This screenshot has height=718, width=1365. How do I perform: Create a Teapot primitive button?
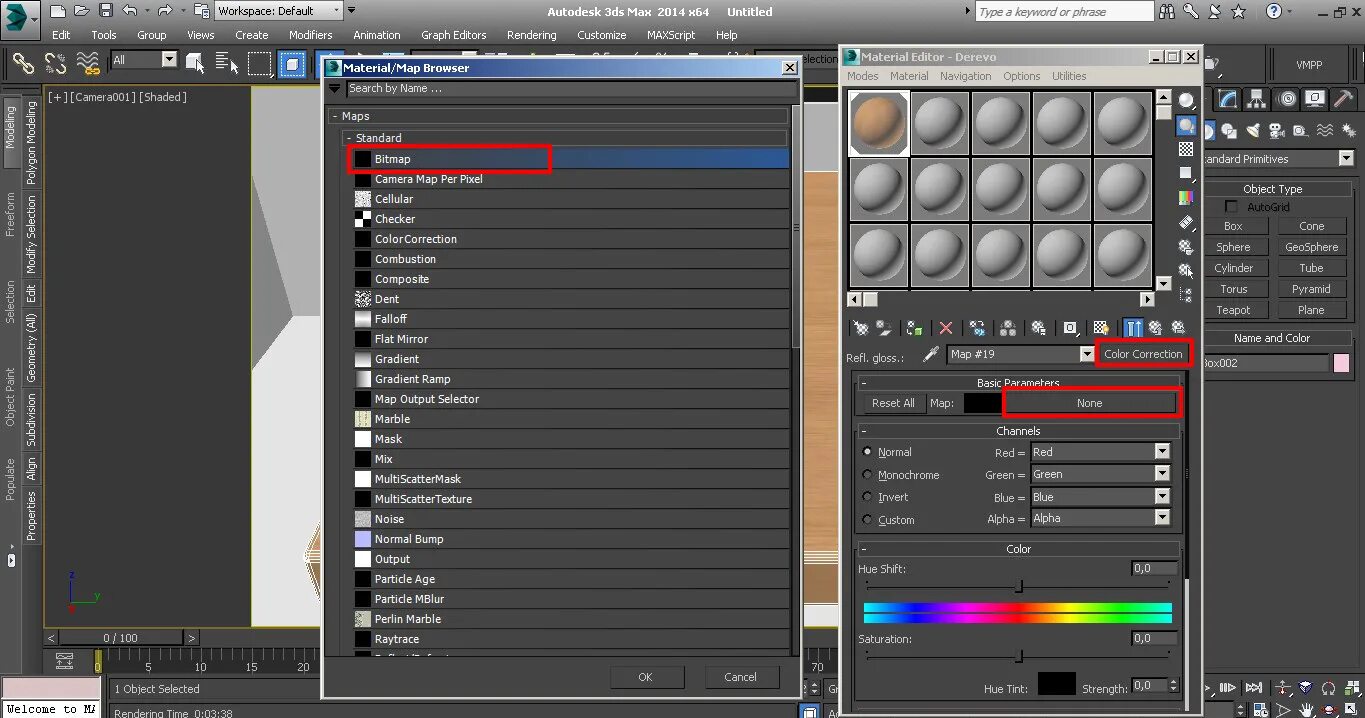point(1233,310)
